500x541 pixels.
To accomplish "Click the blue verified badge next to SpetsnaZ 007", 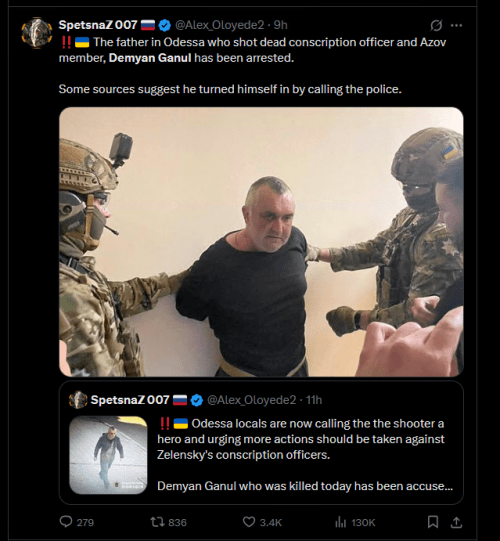I will pos(165,25).
